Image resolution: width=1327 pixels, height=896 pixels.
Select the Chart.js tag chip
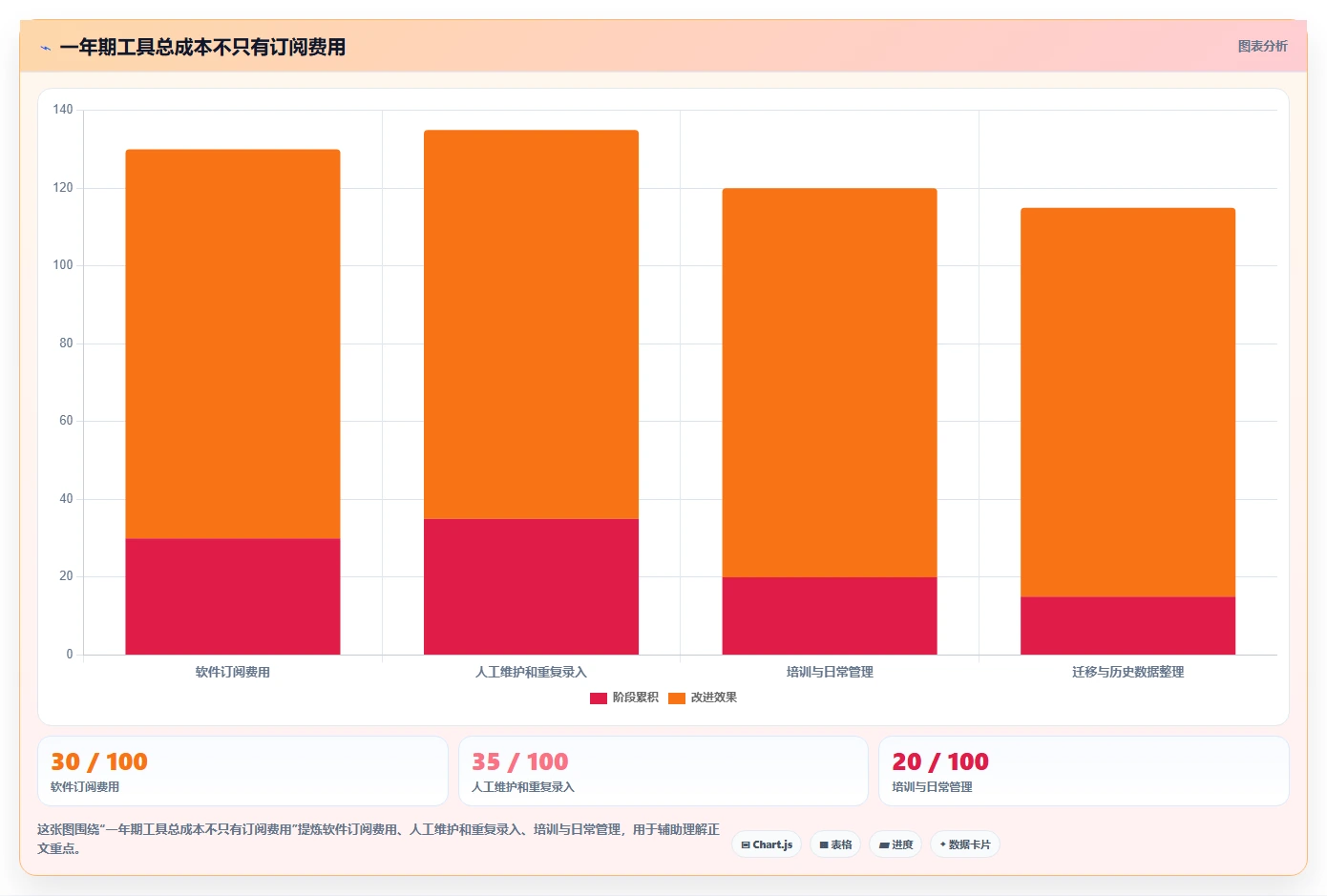pyautogui.click(x=767, y=844)
